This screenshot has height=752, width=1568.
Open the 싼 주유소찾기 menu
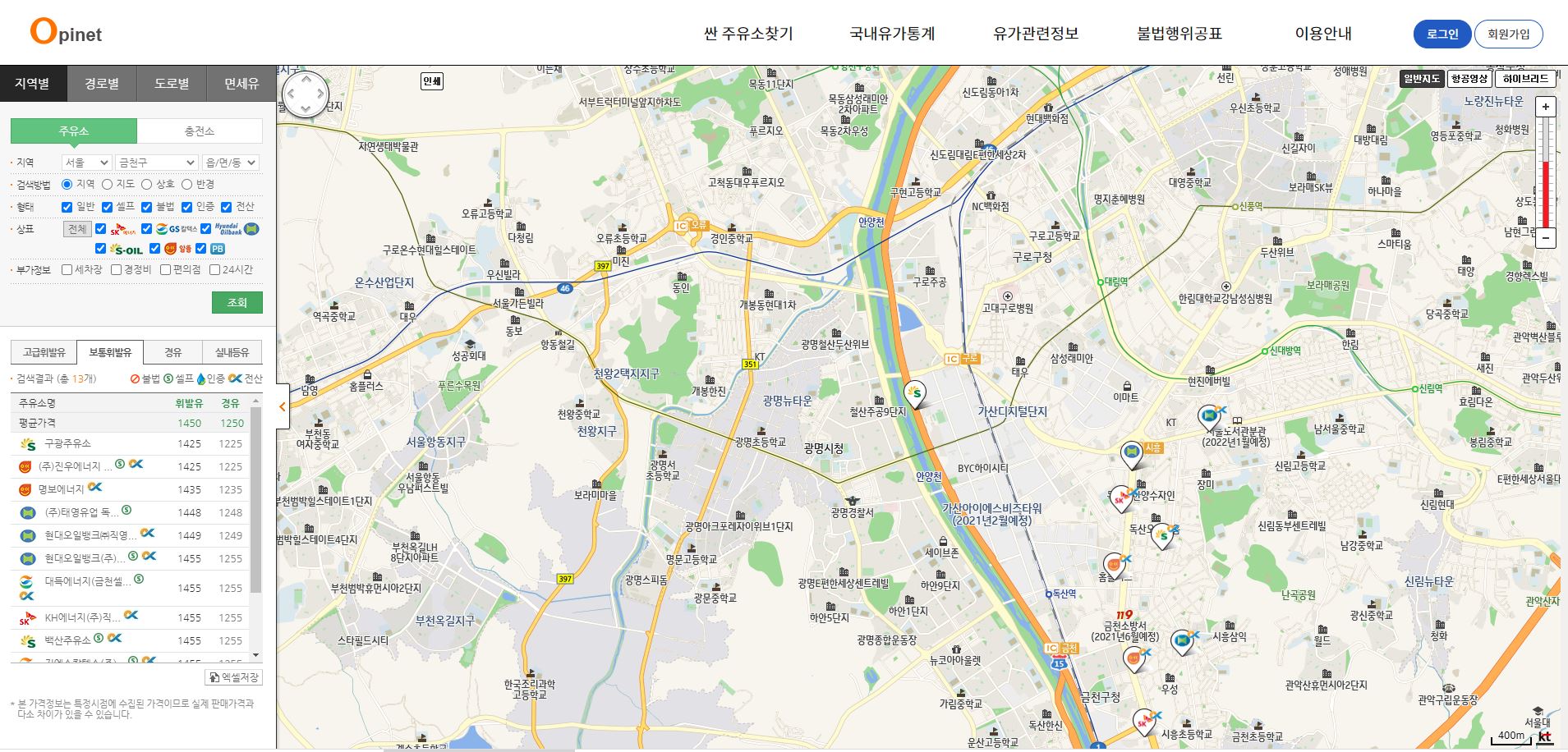point(748,34)
